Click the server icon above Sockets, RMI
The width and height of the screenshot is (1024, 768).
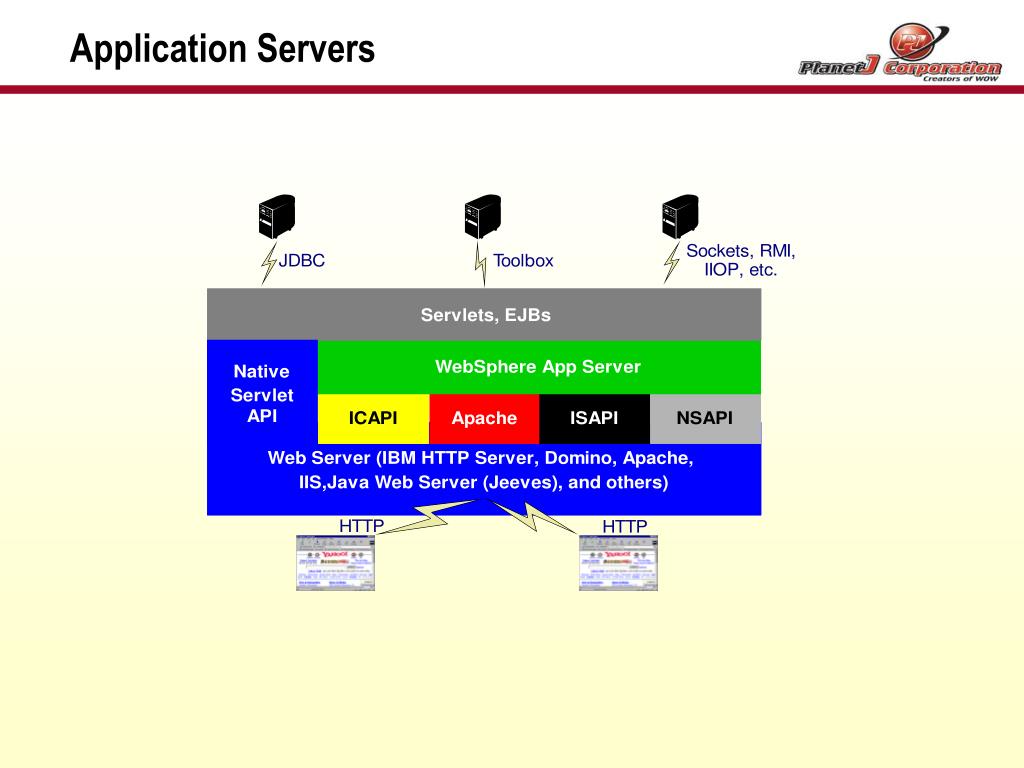[x=680, y=216]
